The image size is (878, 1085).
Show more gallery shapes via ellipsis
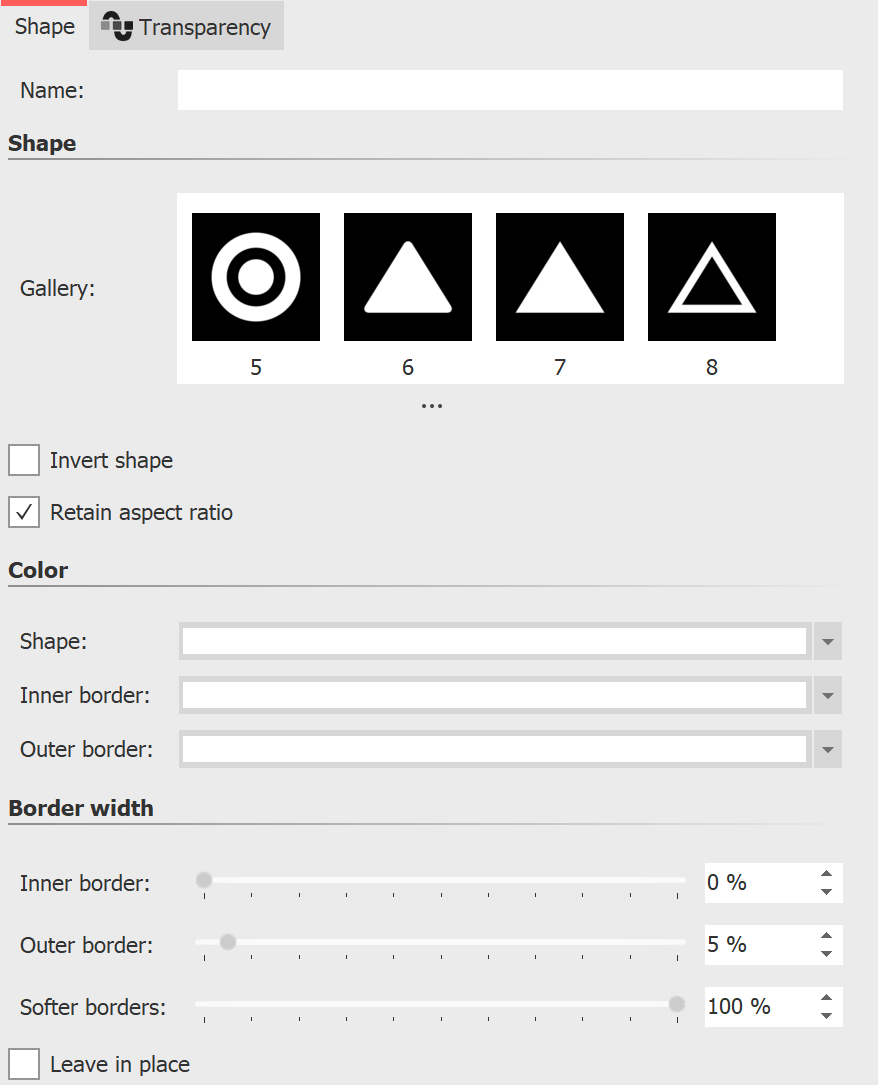pos(432,406)
